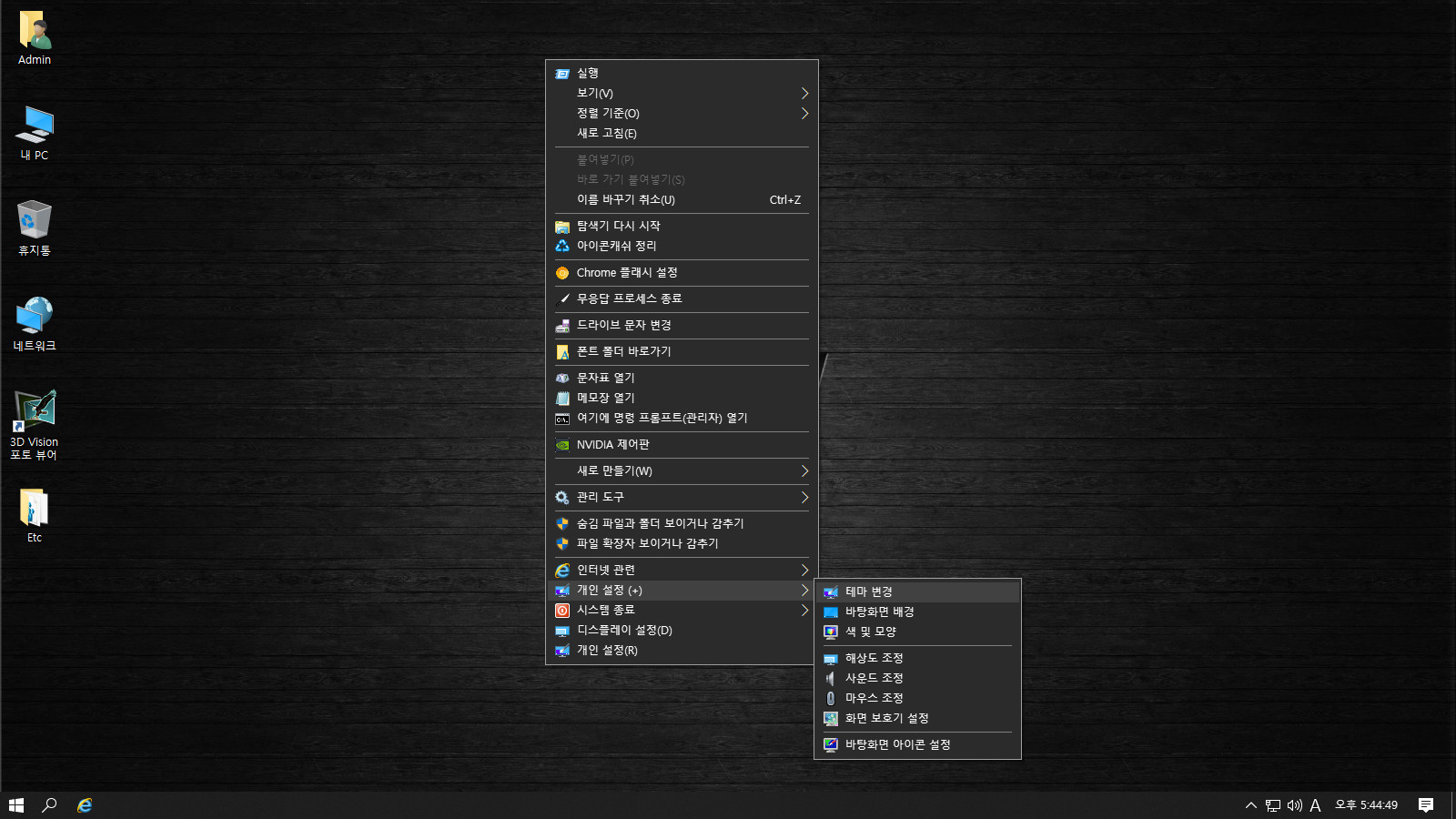1456x819 pixels.
Task: Click the 마우스 조정 mouse icon
Action: coord(831,698)
